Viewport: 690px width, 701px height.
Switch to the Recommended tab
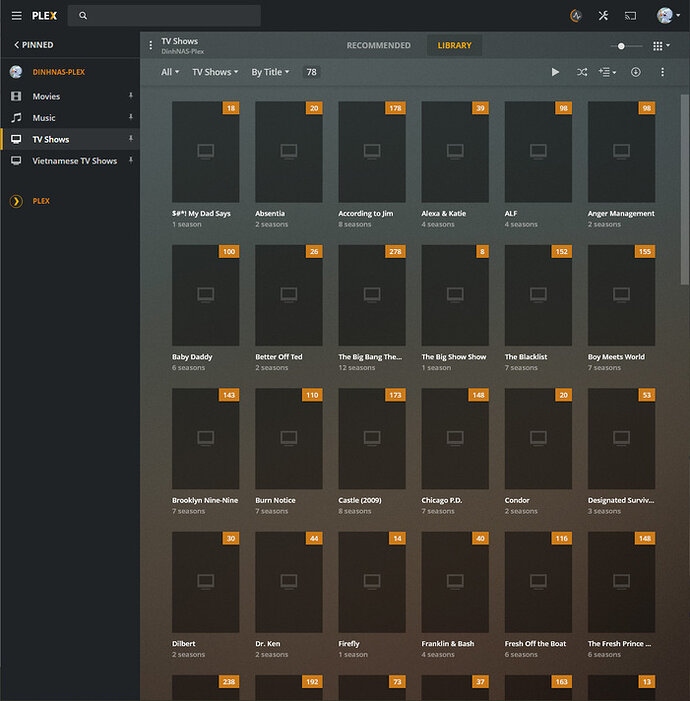tap(378, 46)
